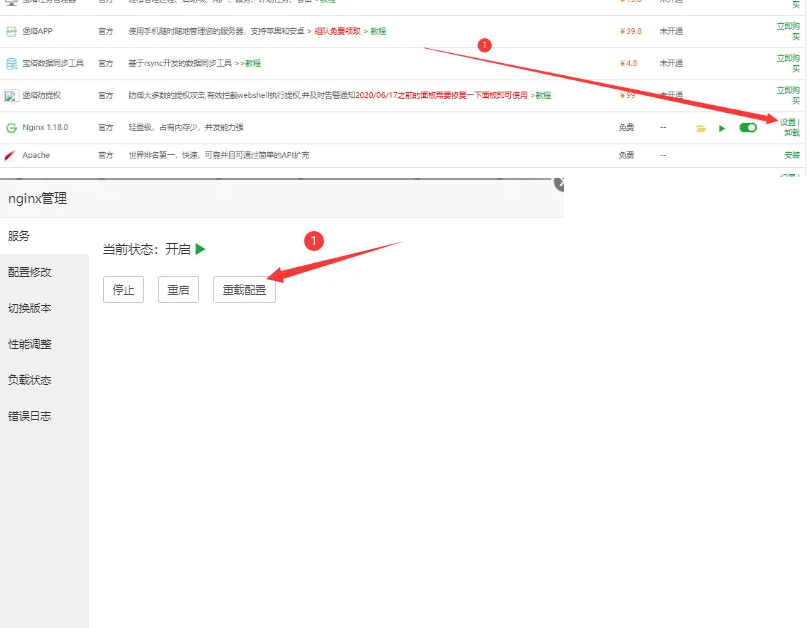The width and height of the screenshot is (811, 628).
Task: Open 教程 link in the 堡塔APP row
Action: tap(378, 32)
